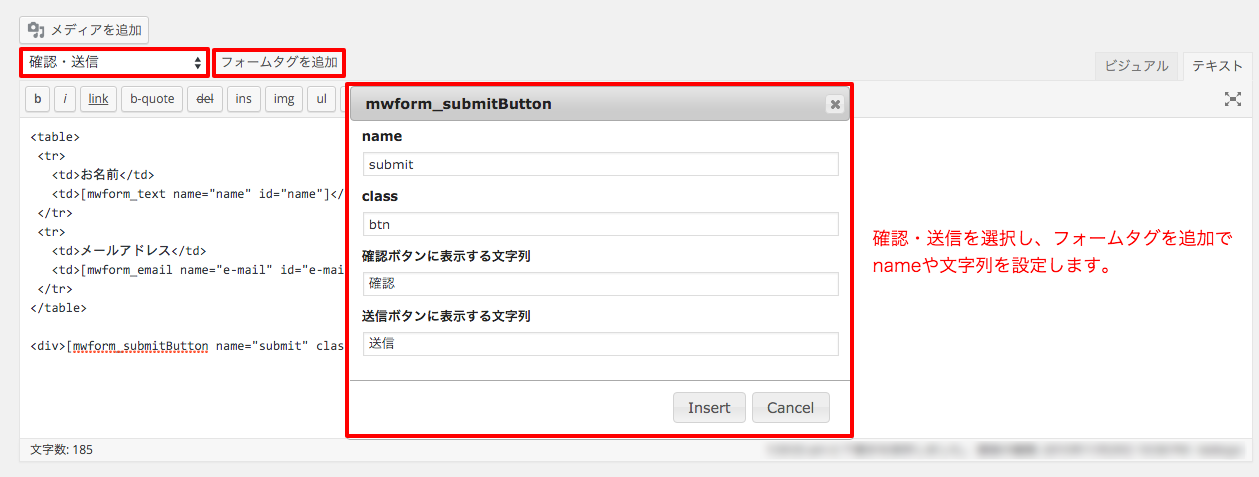Click the bold 'b' quicktag button

click(38, 99)
